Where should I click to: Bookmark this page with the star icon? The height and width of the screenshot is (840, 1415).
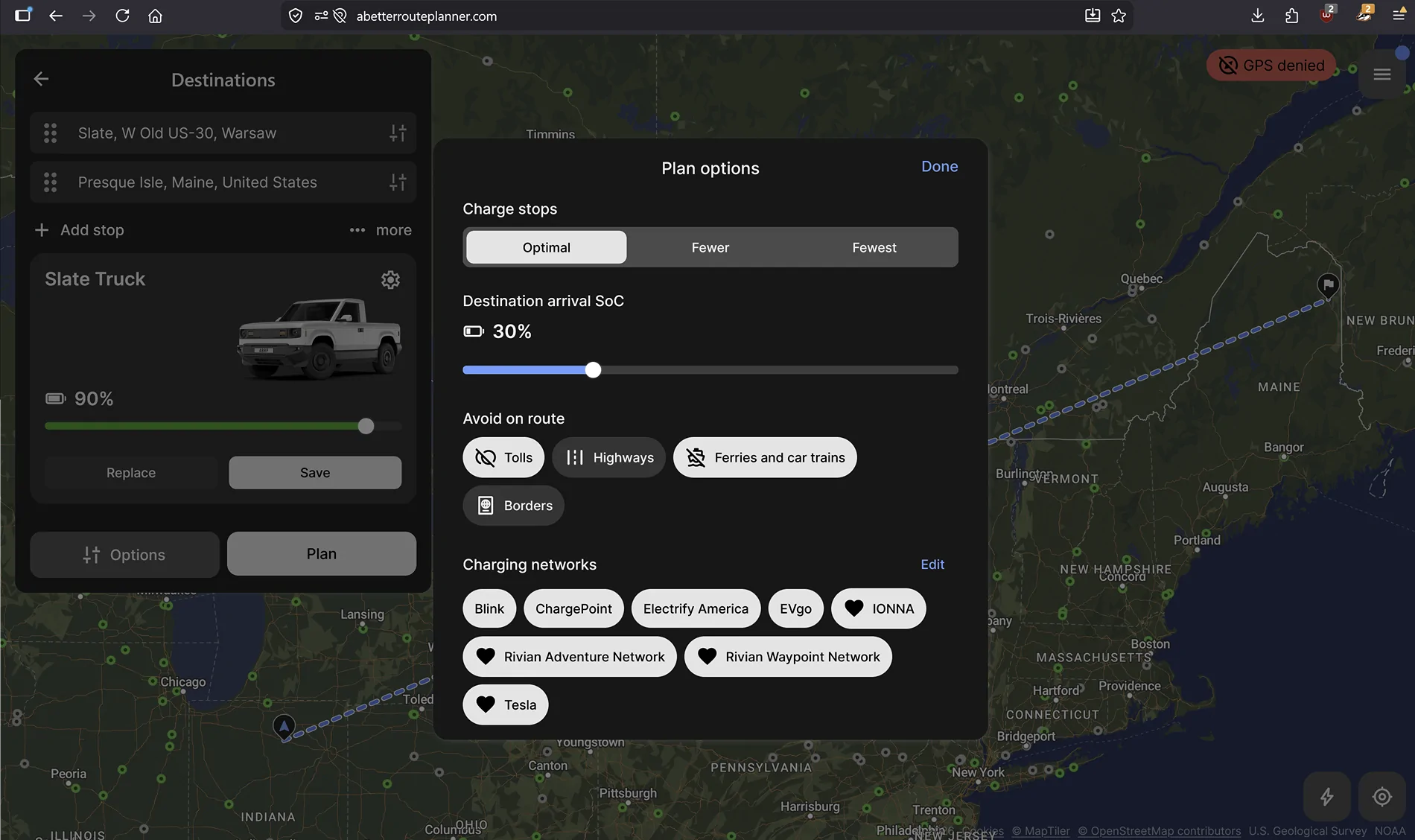tap(1119, 16)
